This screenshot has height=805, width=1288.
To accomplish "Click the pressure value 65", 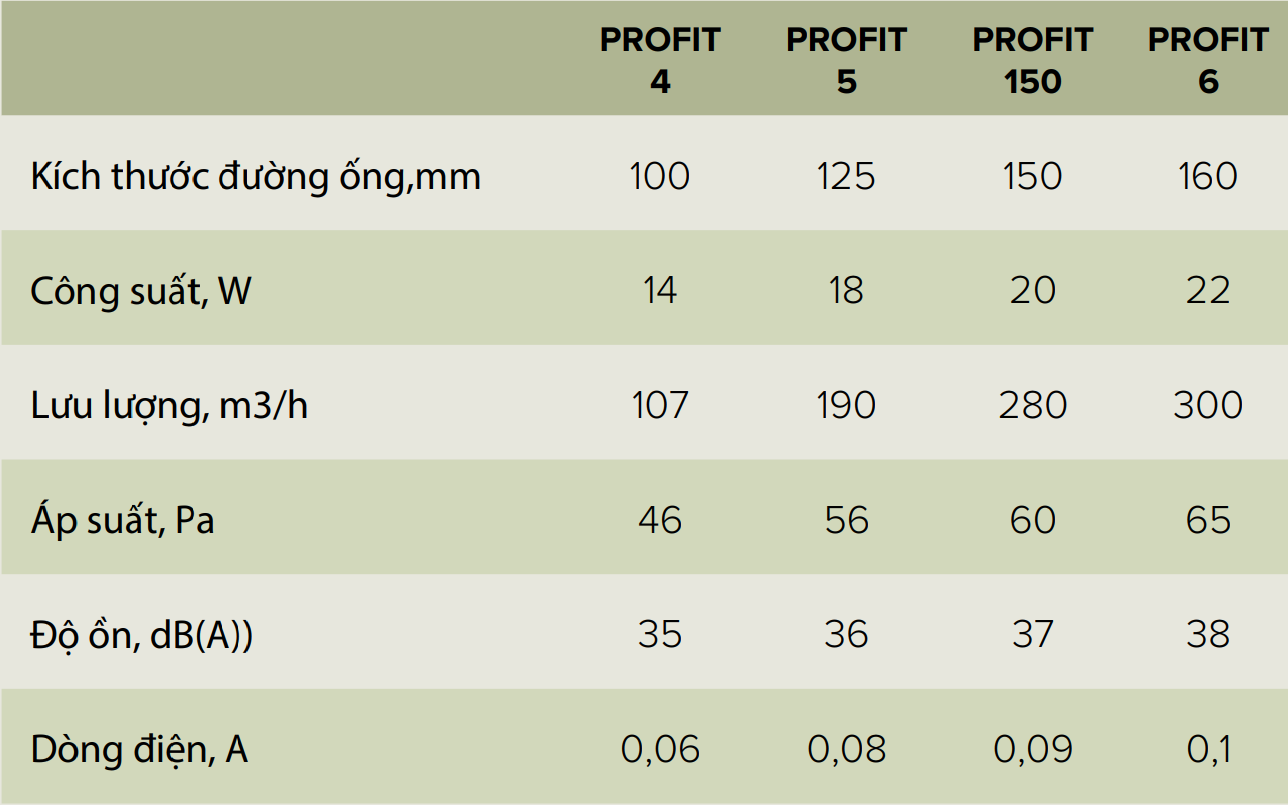I will pyautogui.click(x=1208, y=521).
